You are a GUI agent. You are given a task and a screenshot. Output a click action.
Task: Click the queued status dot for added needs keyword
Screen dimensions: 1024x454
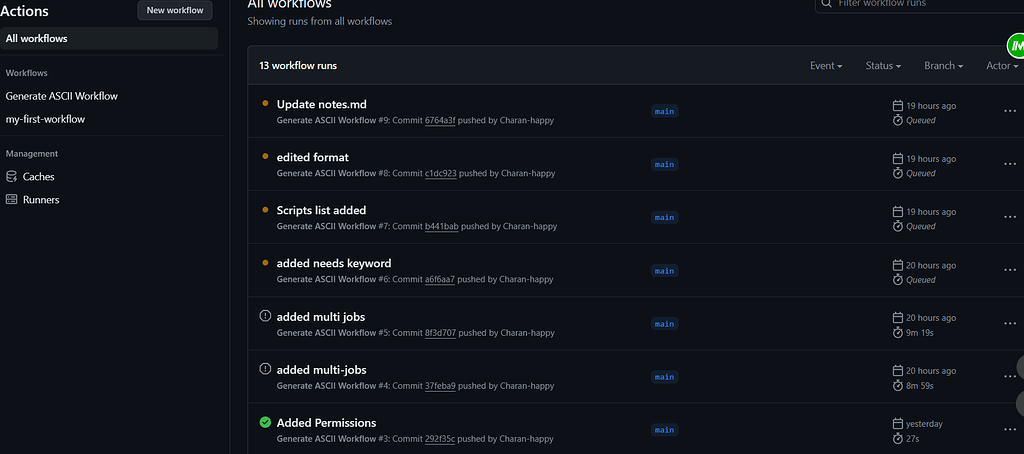(265, 263)
